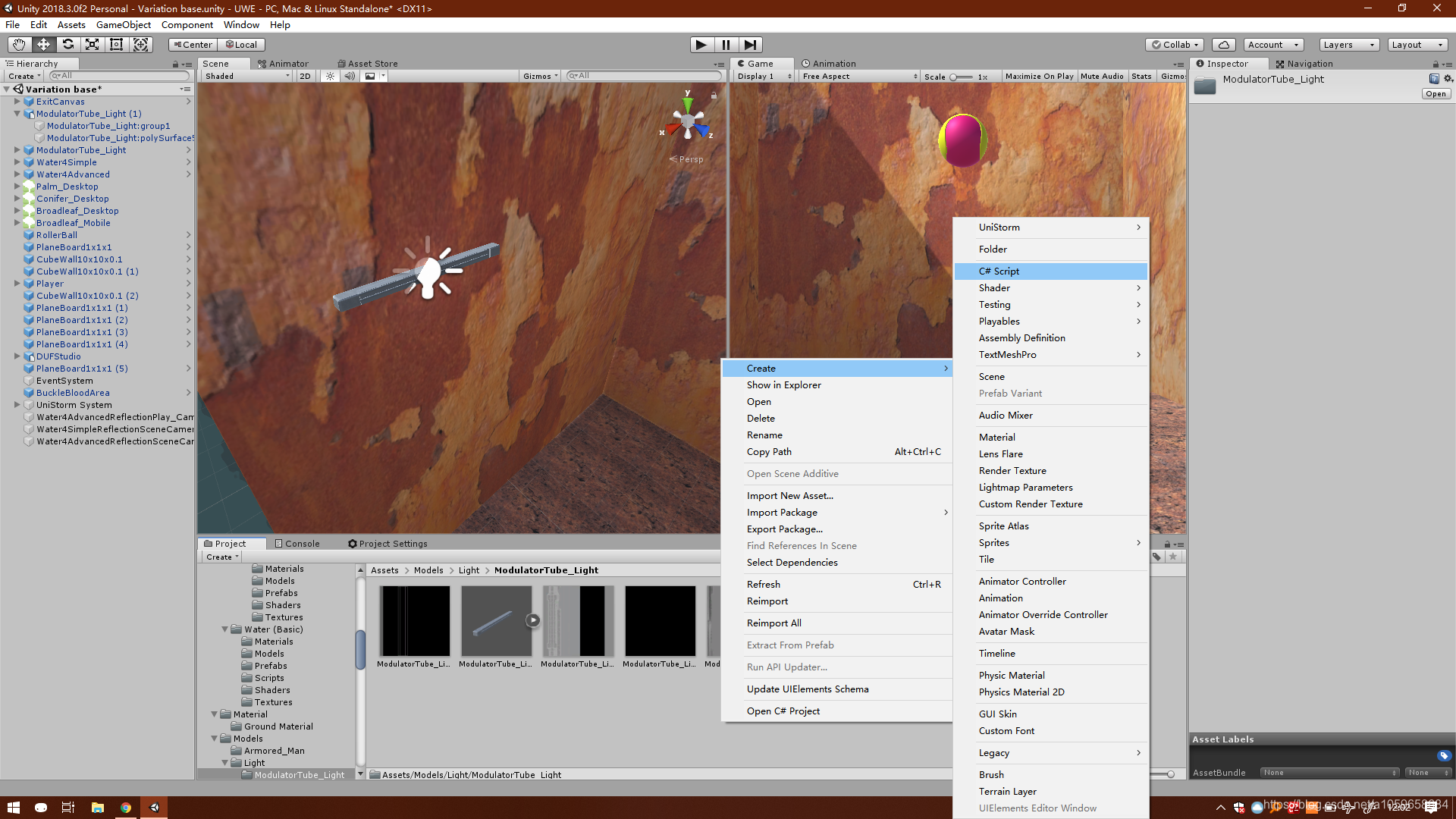This screenshot has height=819, width=1456.
Task: Toggle Center pivot mode button
Action: pyautogui.click(x=193, y=45)
